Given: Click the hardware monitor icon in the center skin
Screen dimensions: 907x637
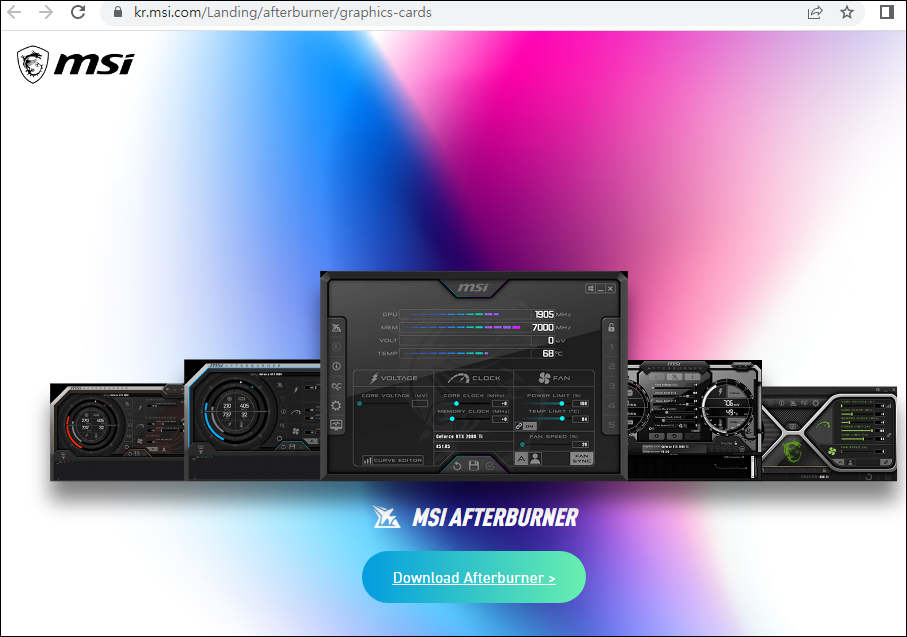Looking at the screenshot, I should 336,425.
